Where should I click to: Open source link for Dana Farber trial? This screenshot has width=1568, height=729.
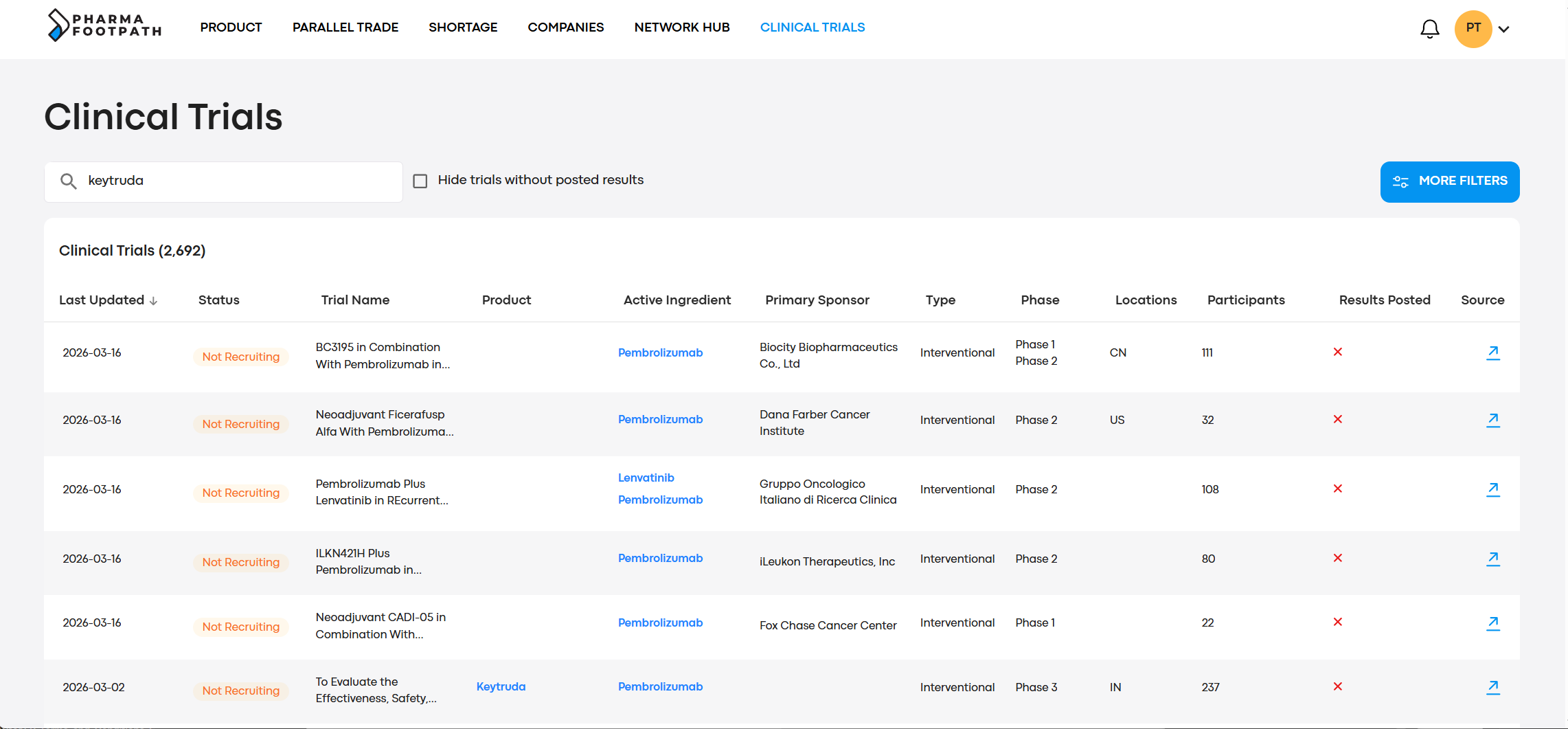[1492, 420]
